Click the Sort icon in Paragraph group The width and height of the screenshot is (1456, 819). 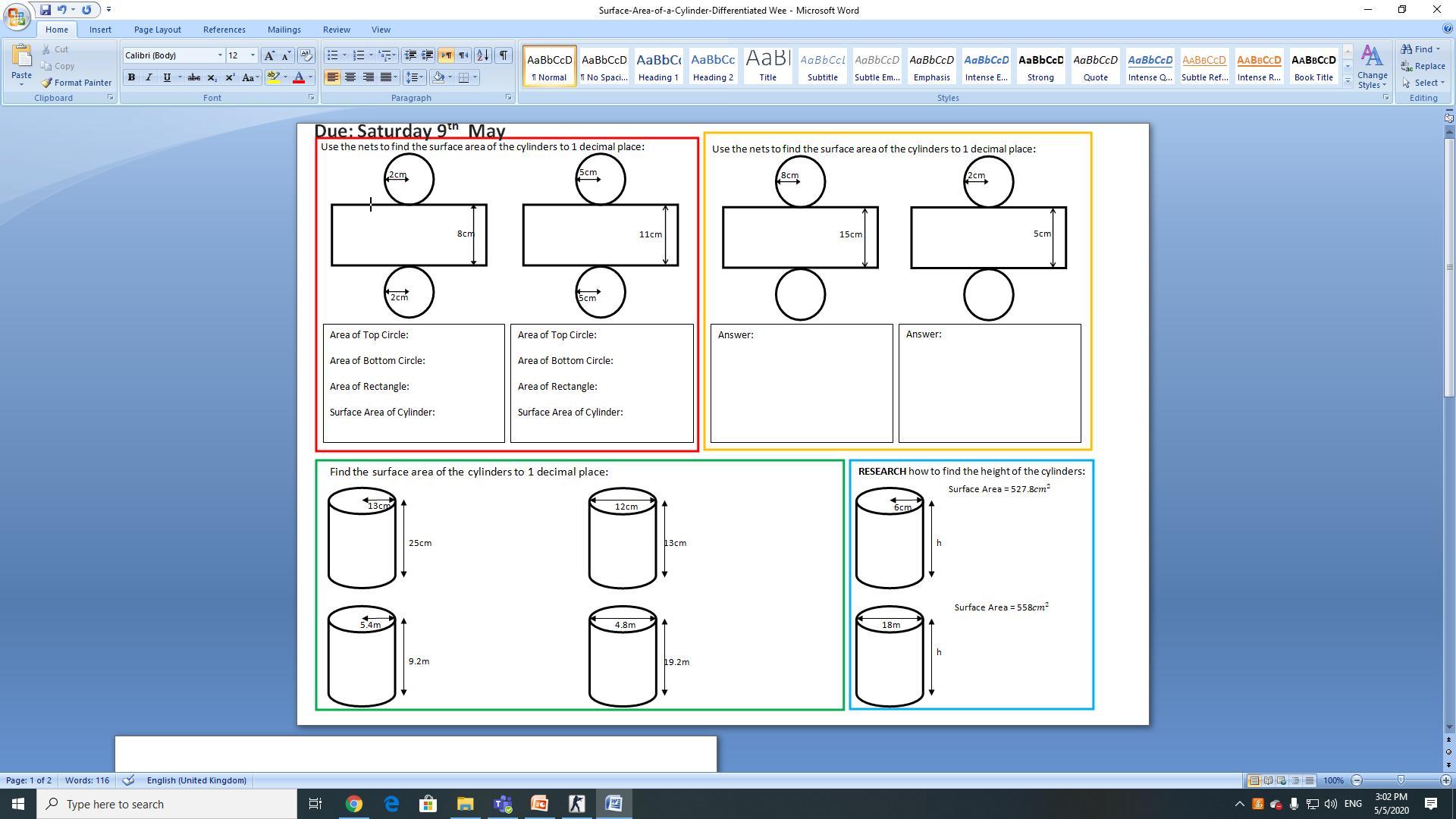483,55
